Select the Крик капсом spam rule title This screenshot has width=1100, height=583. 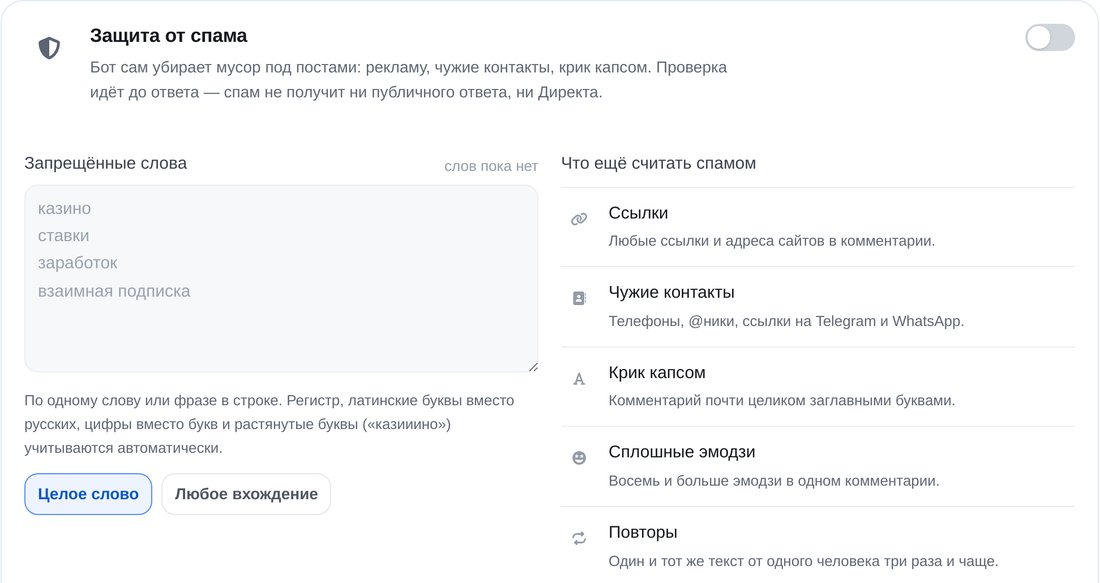[657, 373]
